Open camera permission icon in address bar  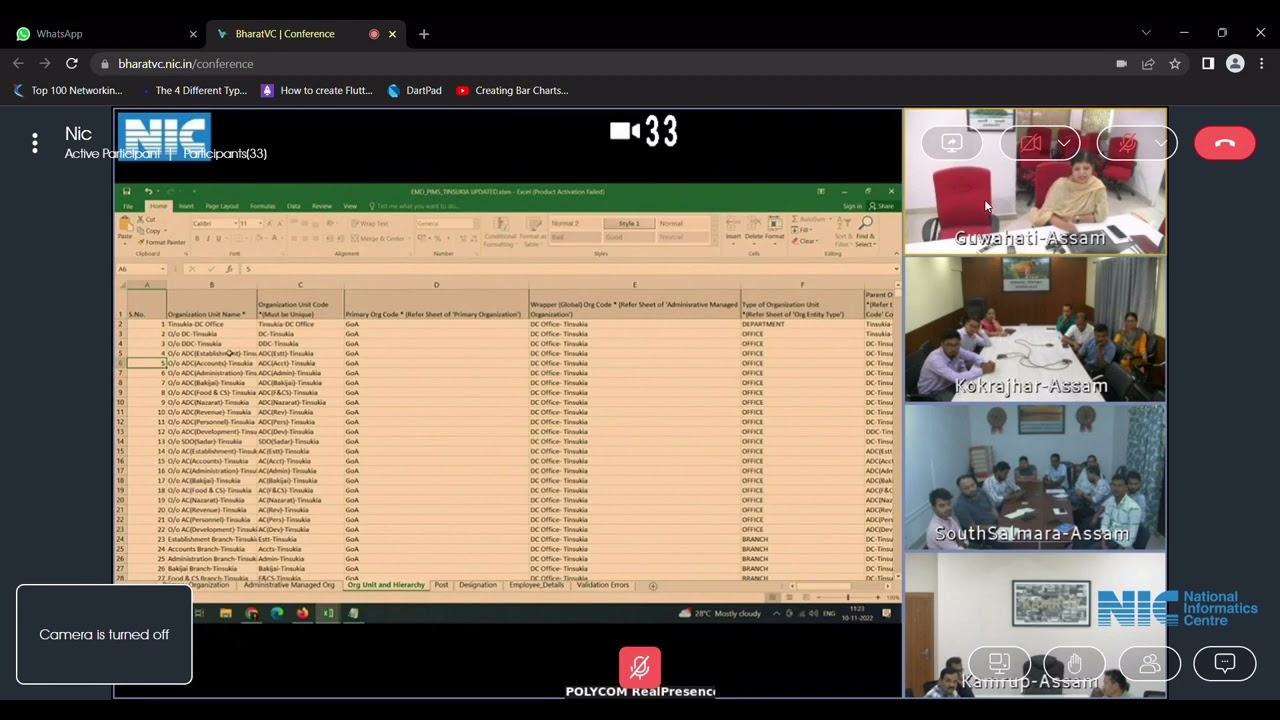click(x=1121, y=64)
